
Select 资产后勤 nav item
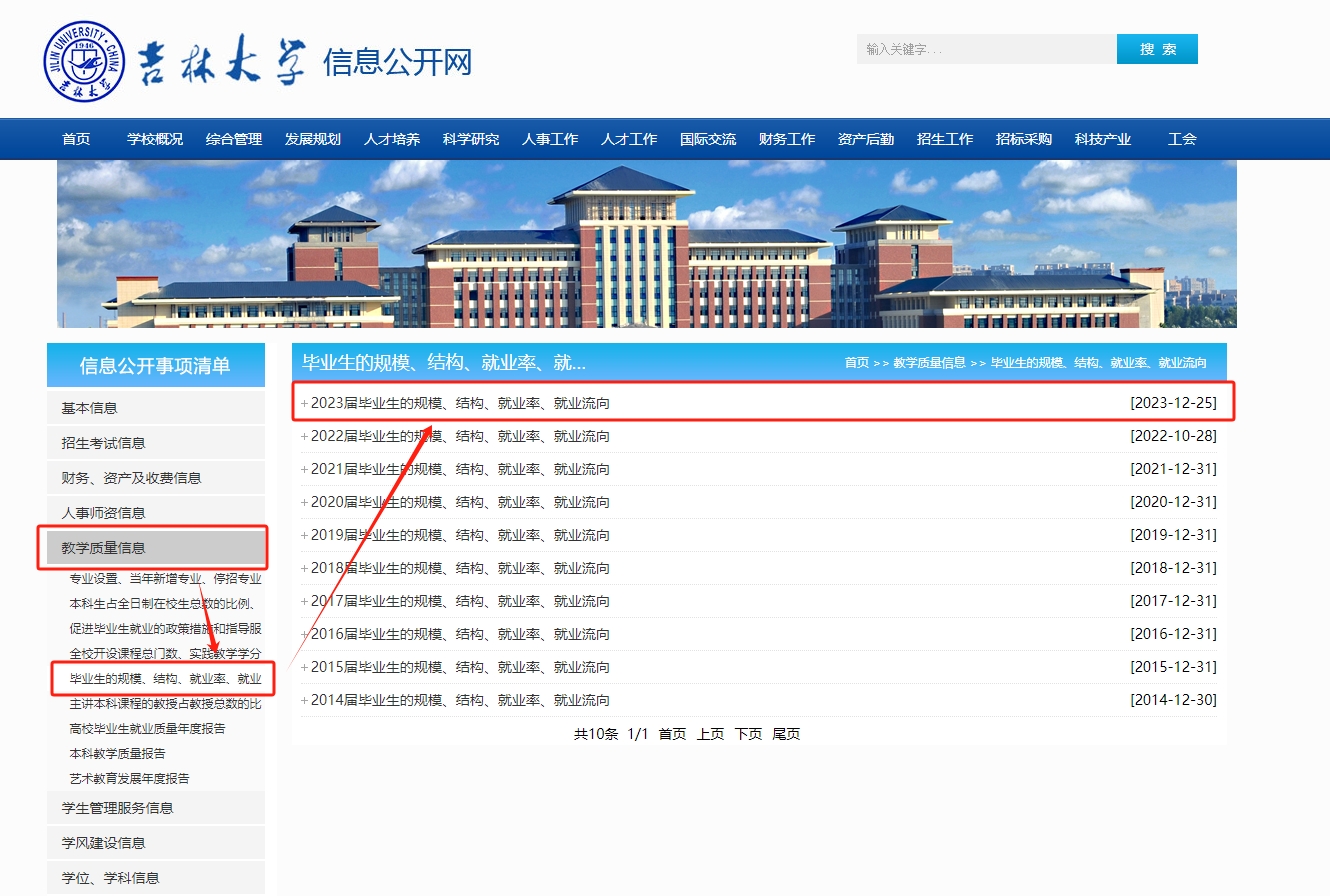866,139
